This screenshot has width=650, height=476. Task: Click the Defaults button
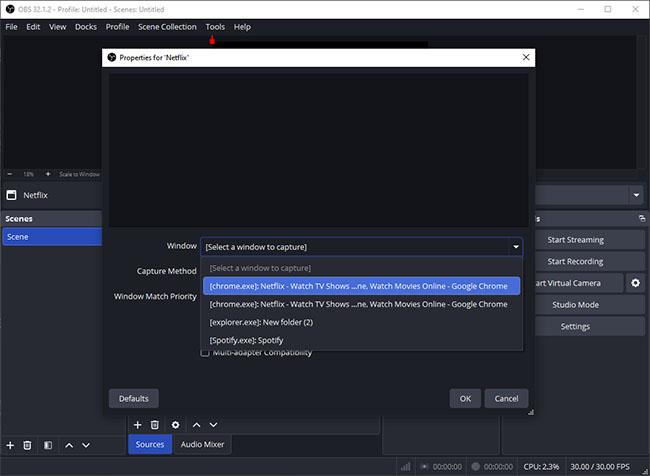click(x=133, y=398)
